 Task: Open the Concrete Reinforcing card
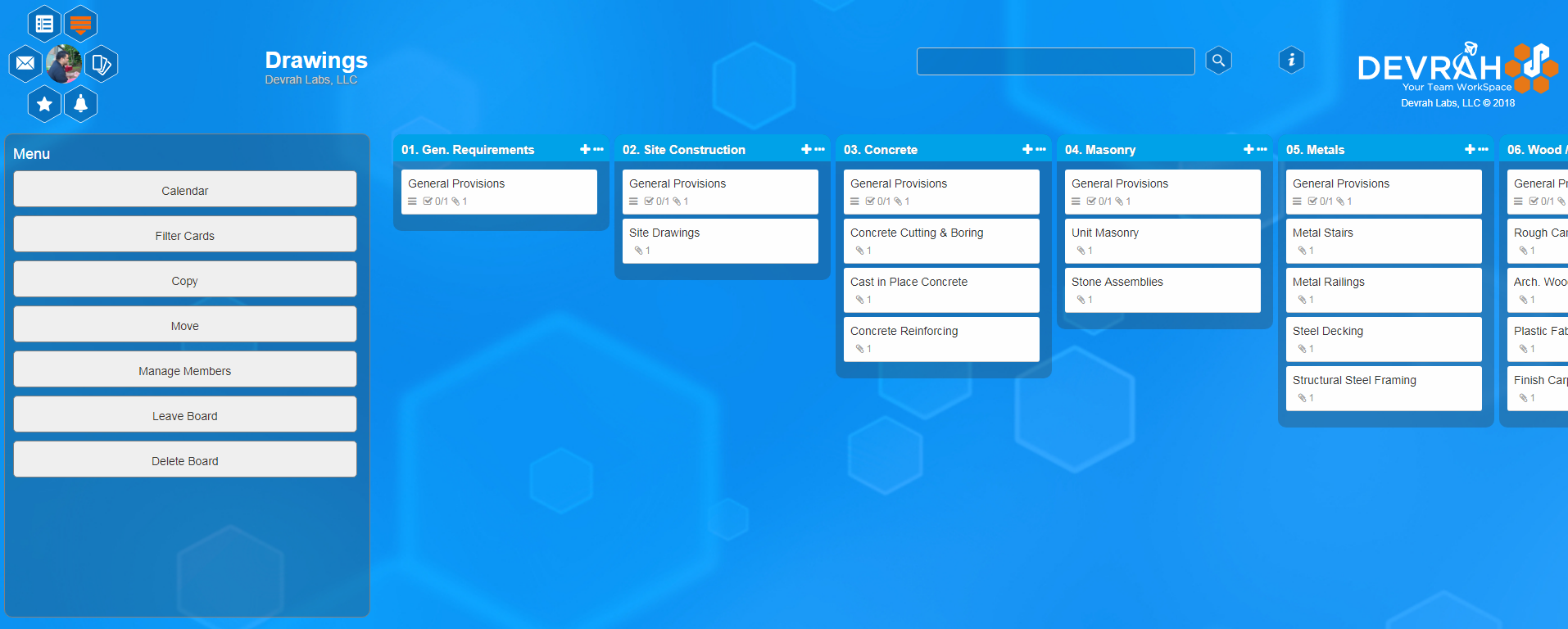[941, 339]
